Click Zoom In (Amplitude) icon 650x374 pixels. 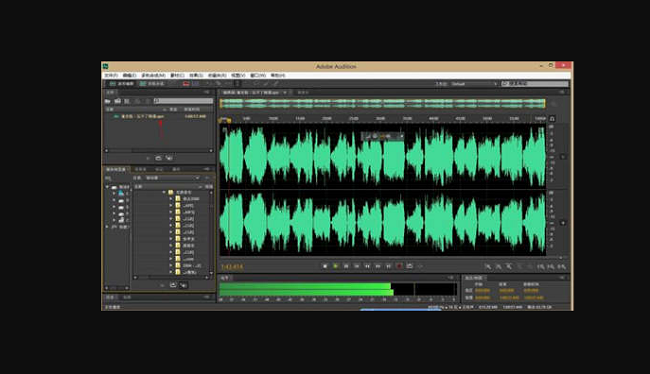coord(488,267)
